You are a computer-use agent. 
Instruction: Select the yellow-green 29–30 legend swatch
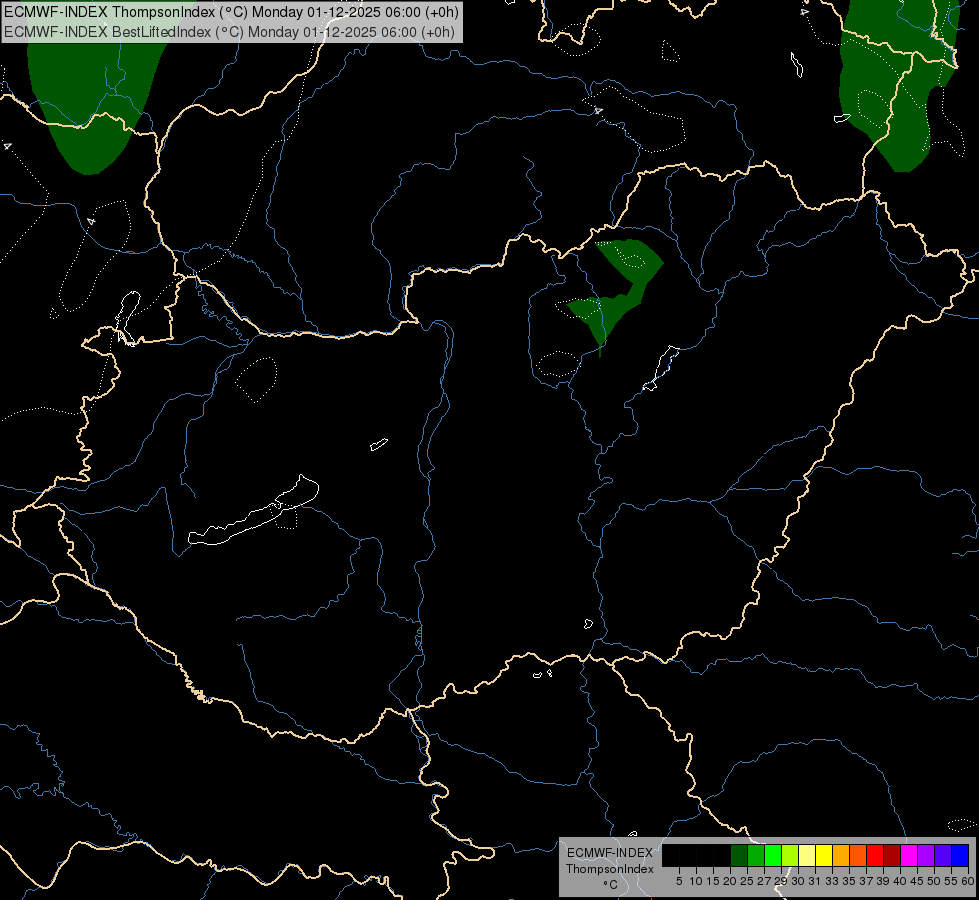790,855
